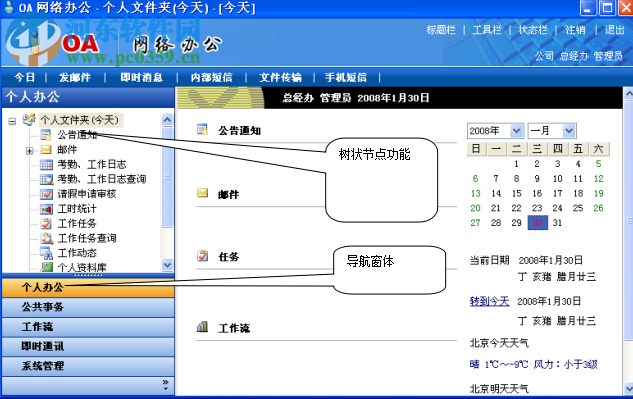Click the 公告通知 section icon in main panel
The width and height of the screenshot is (633, 399).
click(x=202, y=129)
